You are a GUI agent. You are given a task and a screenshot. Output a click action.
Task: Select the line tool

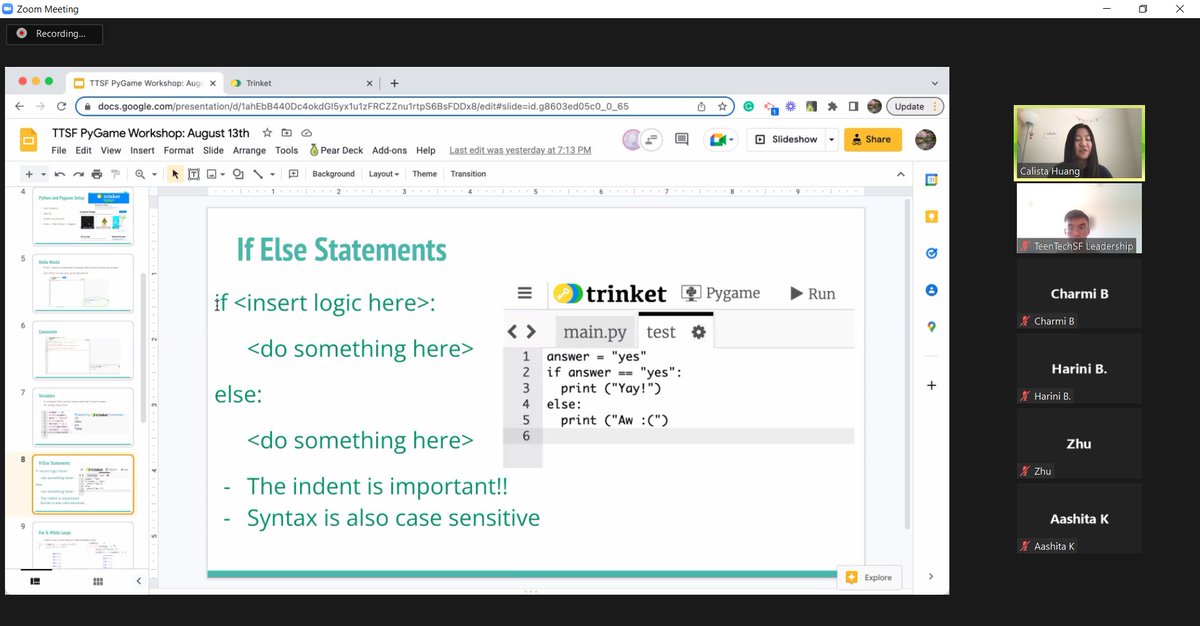pos(258,174)
